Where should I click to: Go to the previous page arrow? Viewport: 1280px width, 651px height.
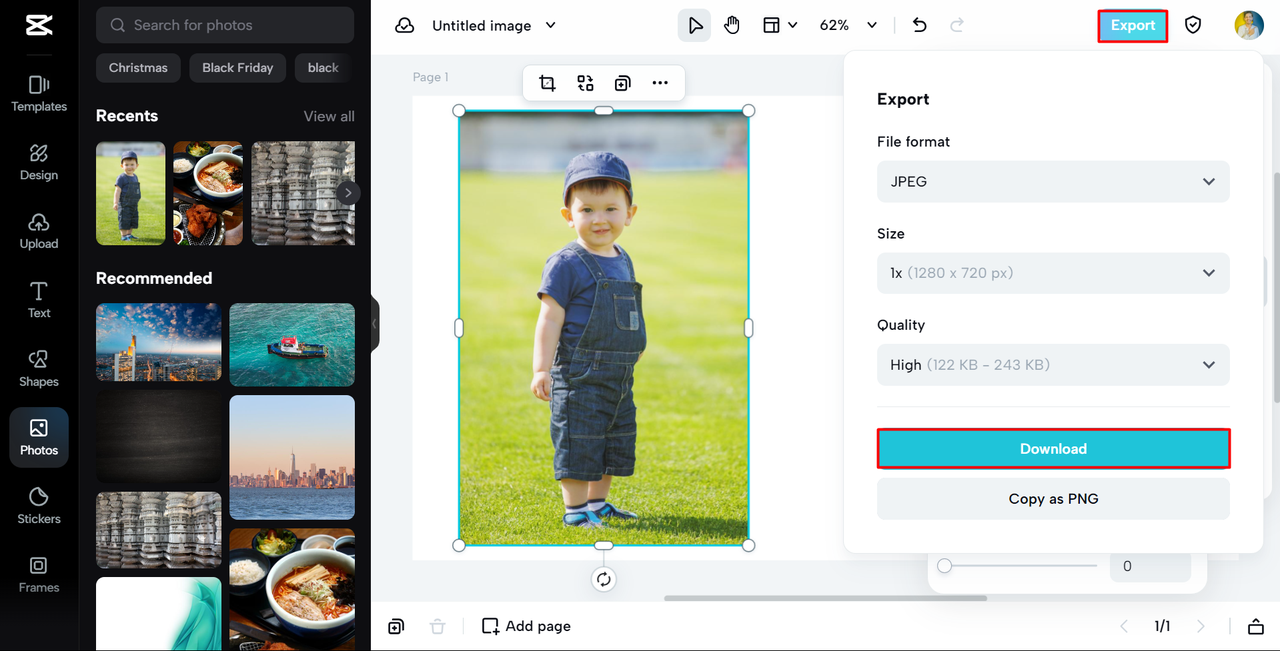[x=1123, y=626]
